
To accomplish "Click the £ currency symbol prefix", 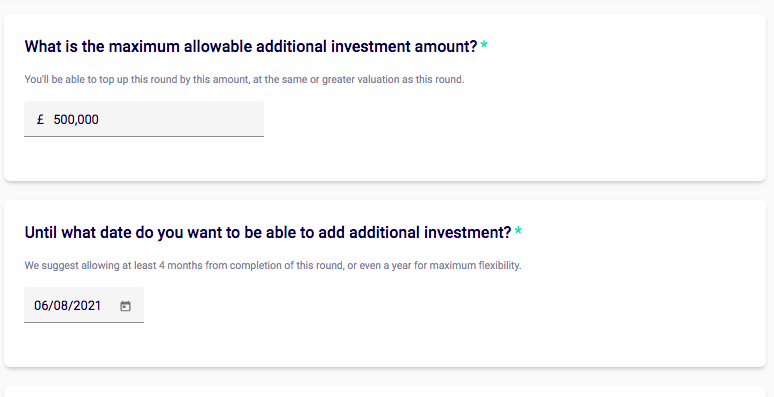I will coord(40,119).
